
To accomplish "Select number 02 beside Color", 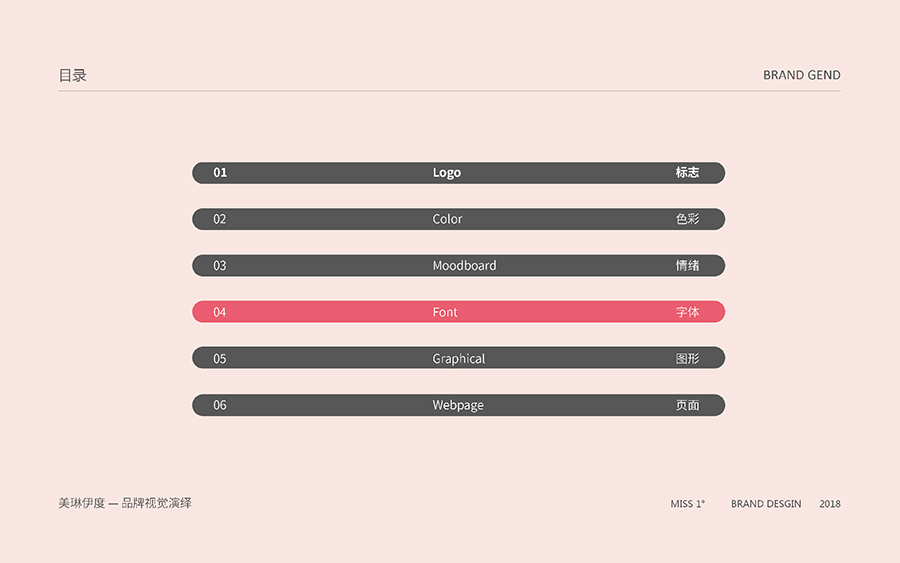I will (220, 219).
